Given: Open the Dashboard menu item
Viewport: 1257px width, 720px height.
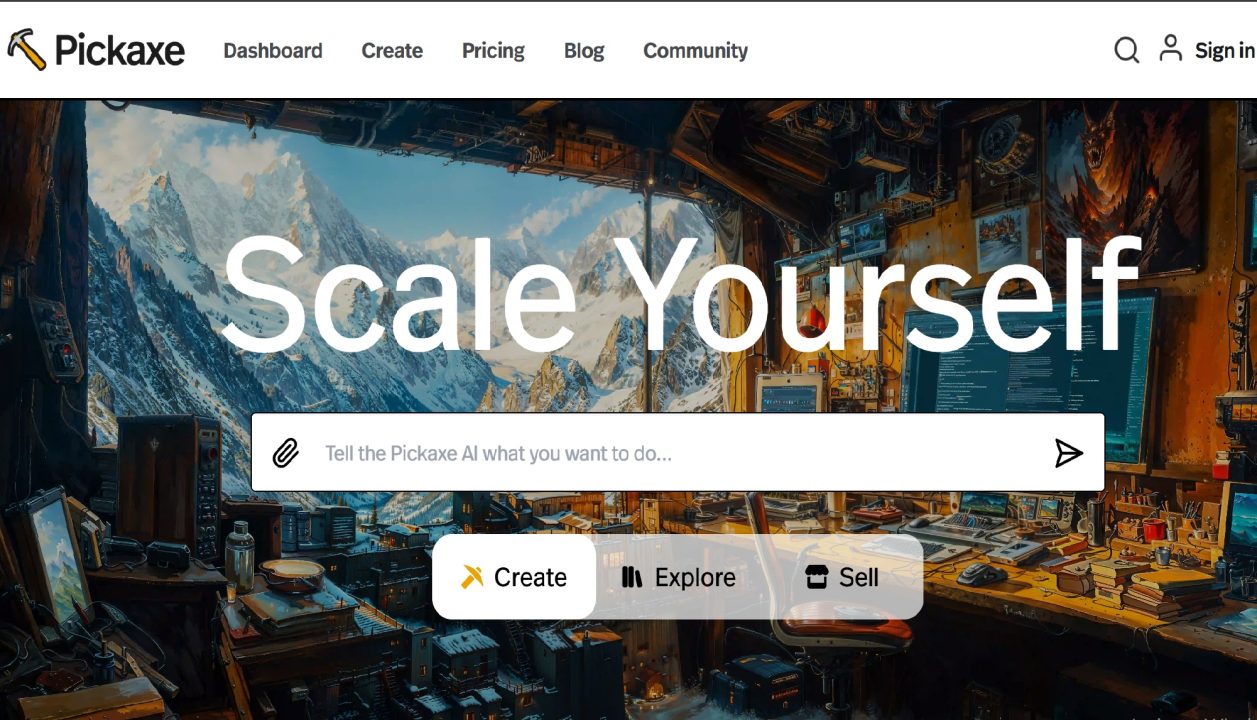Looking at the screenshot, I should point(273,50).
